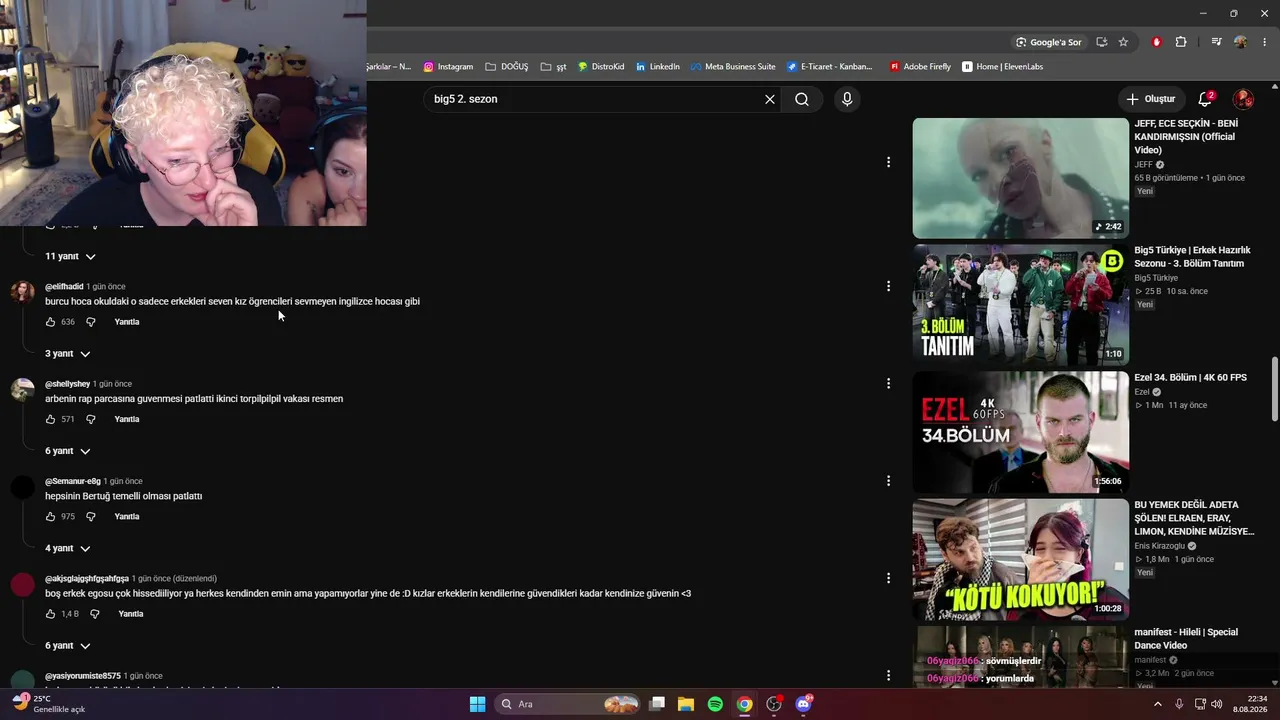Open options menu for @Semanur-e8g comment
1280x720 pixels.
[888, 481]
